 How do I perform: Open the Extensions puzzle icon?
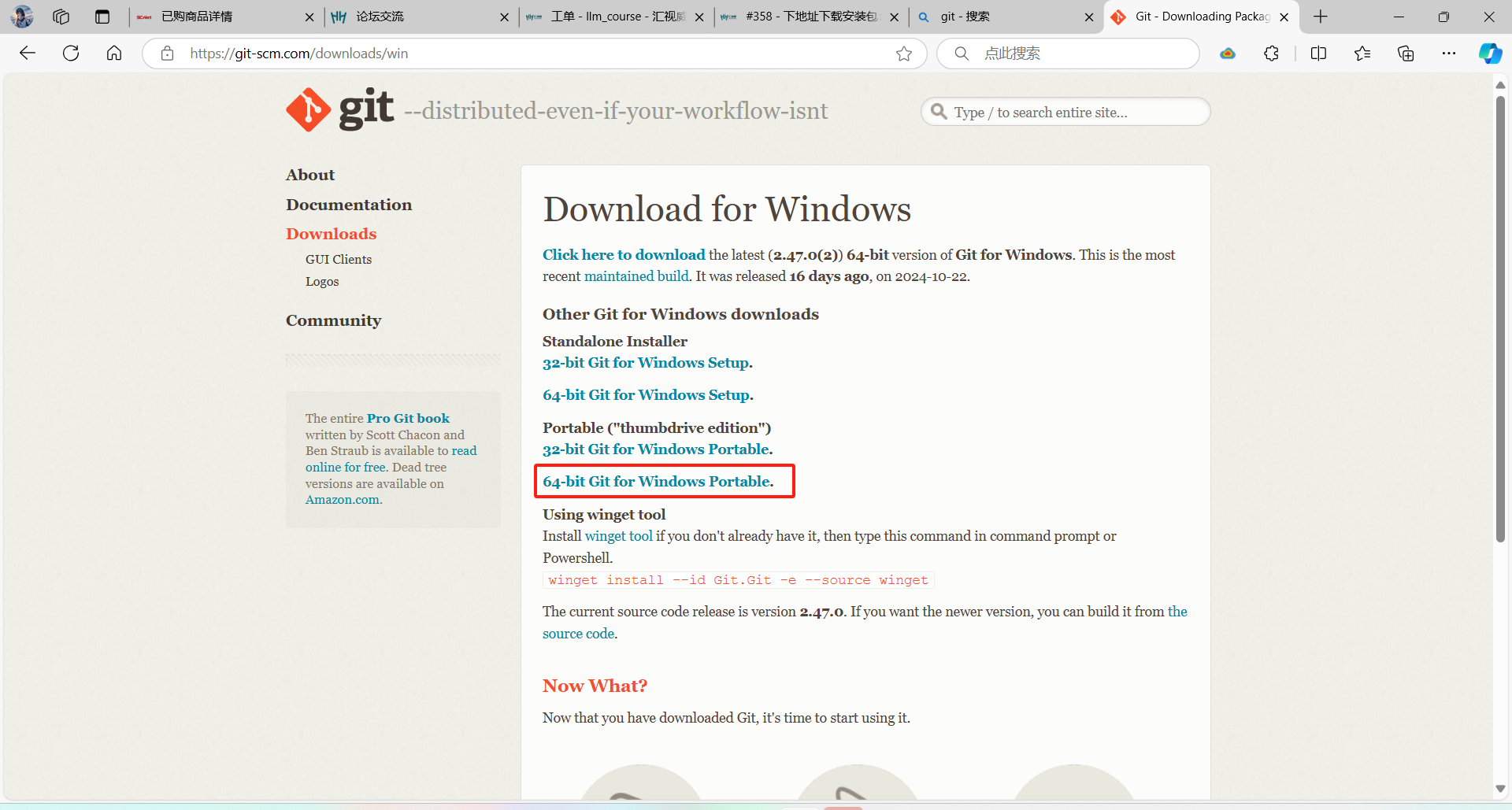[x=1271, y=54]
